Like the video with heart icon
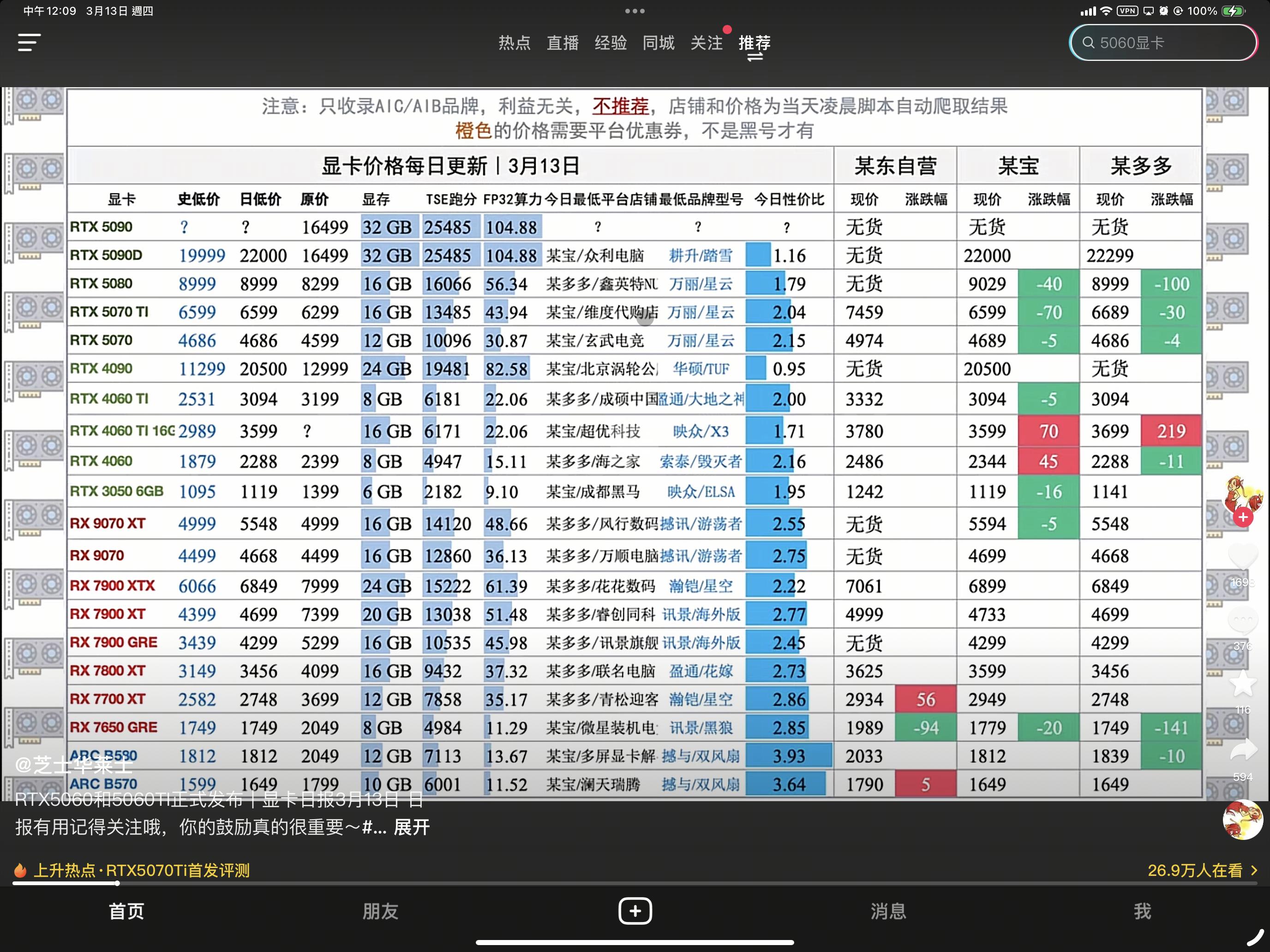This screenshot has height=952, width=1270. (1243, 555)
